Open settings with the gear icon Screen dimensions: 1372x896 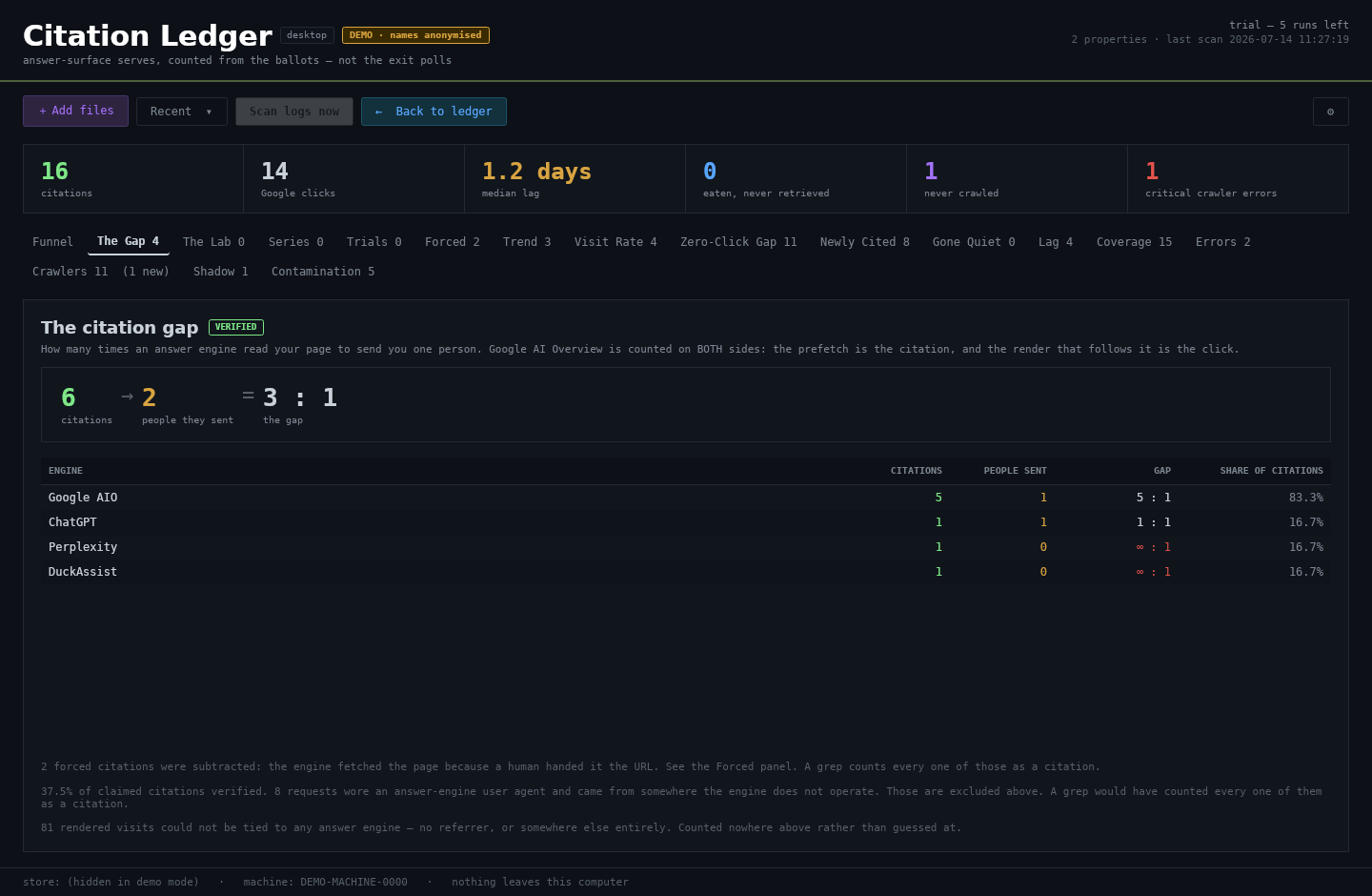coord(1330,112)
